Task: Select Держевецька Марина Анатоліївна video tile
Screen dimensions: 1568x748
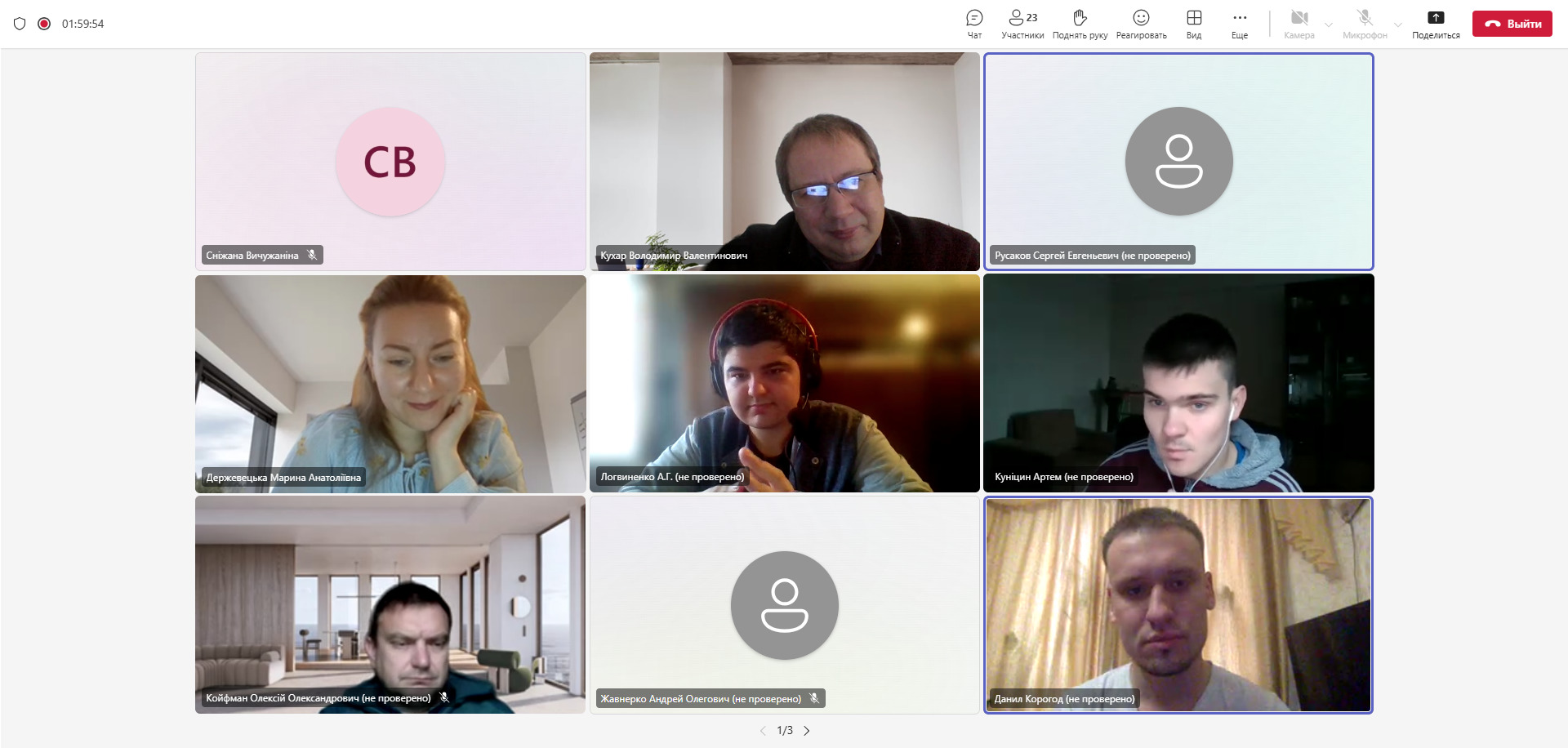Action: 390,383
